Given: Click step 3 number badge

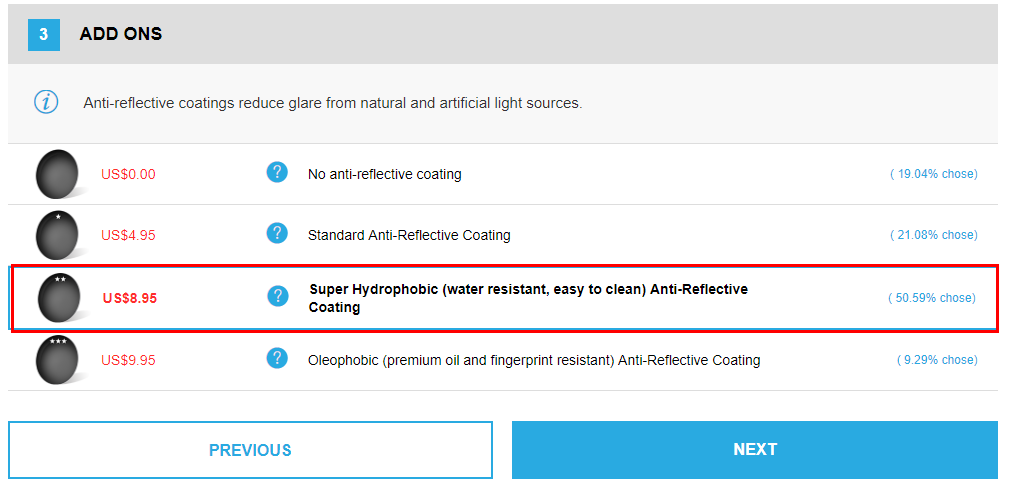Looking at the screenshot, I should click(43, 34).
